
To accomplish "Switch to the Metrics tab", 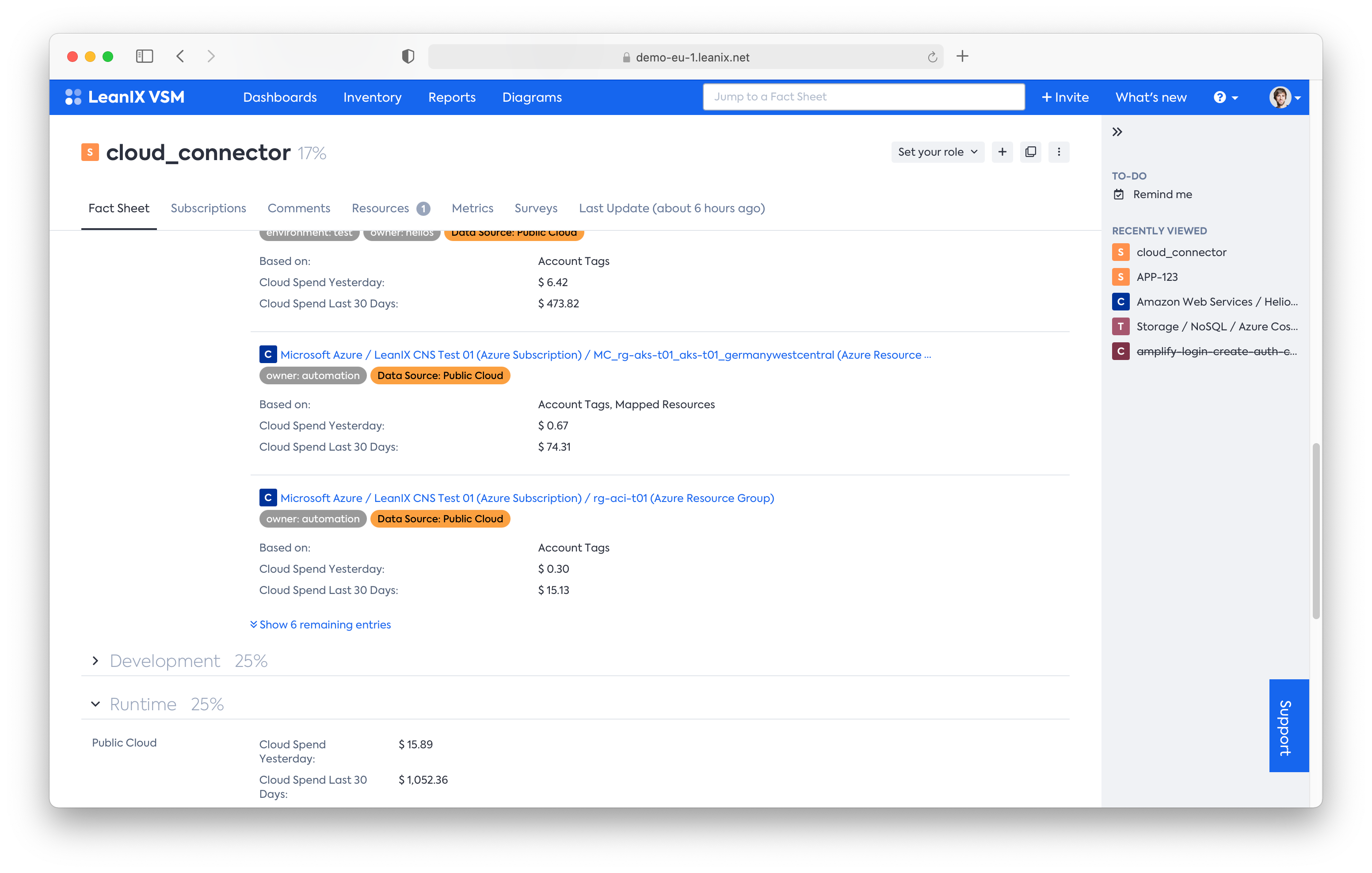I will [x=473, y=208].
